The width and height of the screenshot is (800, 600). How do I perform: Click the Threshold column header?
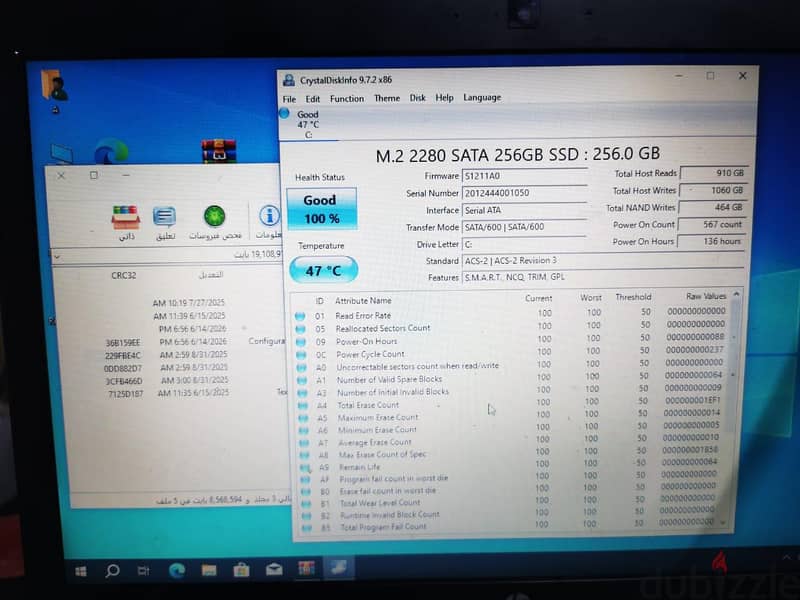633,297
